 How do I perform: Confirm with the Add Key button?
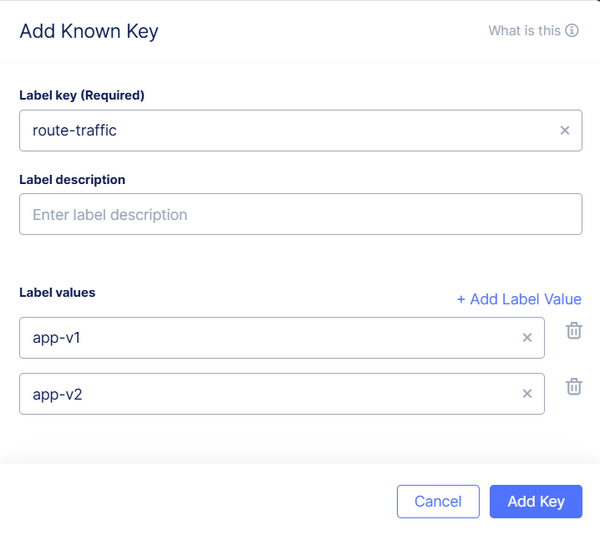(536, 502)
